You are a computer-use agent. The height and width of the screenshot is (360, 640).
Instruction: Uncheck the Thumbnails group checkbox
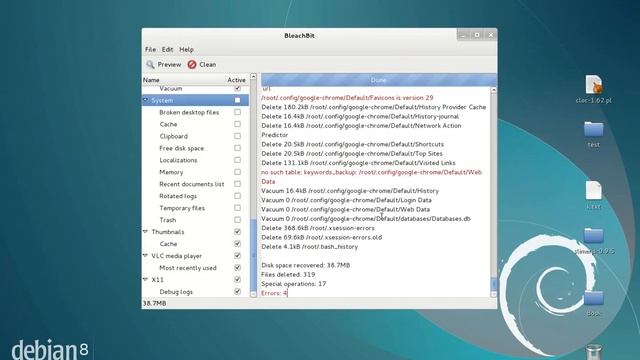click(x=237, y=231)
